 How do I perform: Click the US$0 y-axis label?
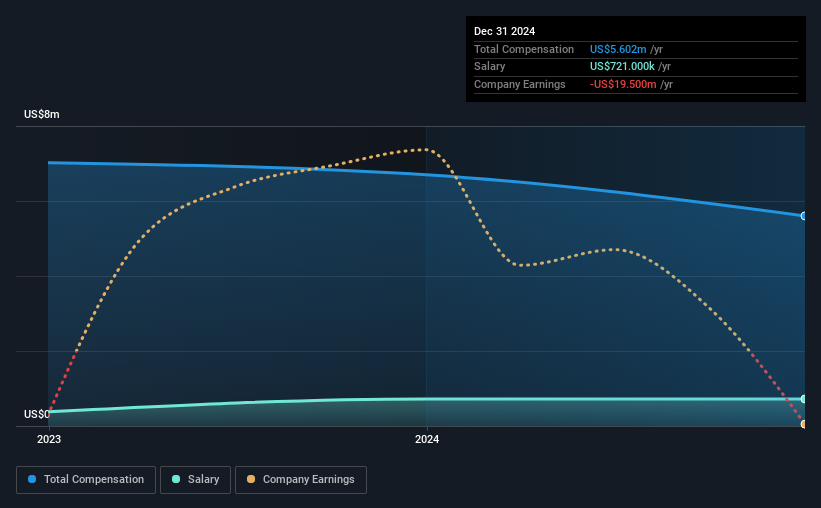tap(37, 414)
